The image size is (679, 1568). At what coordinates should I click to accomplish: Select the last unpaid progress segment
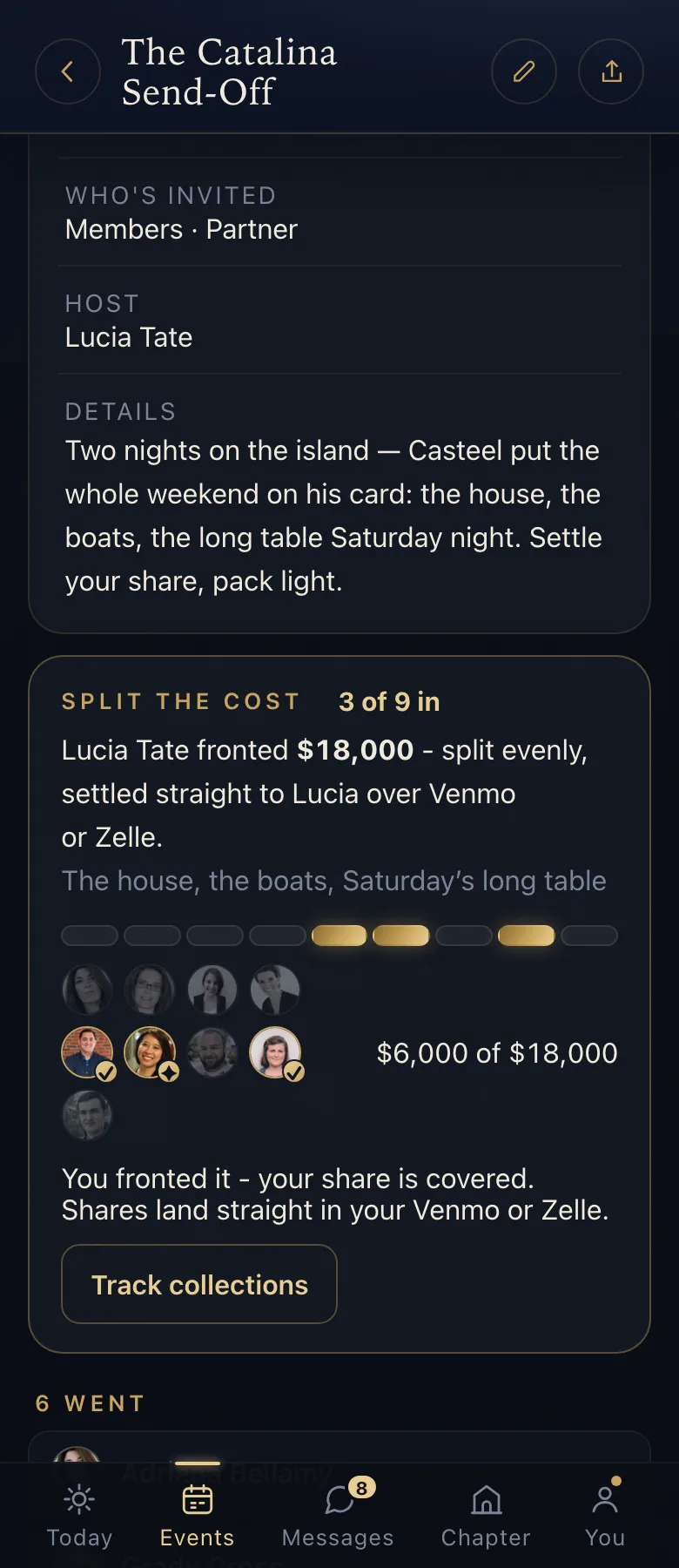click(x=589, y=936)
